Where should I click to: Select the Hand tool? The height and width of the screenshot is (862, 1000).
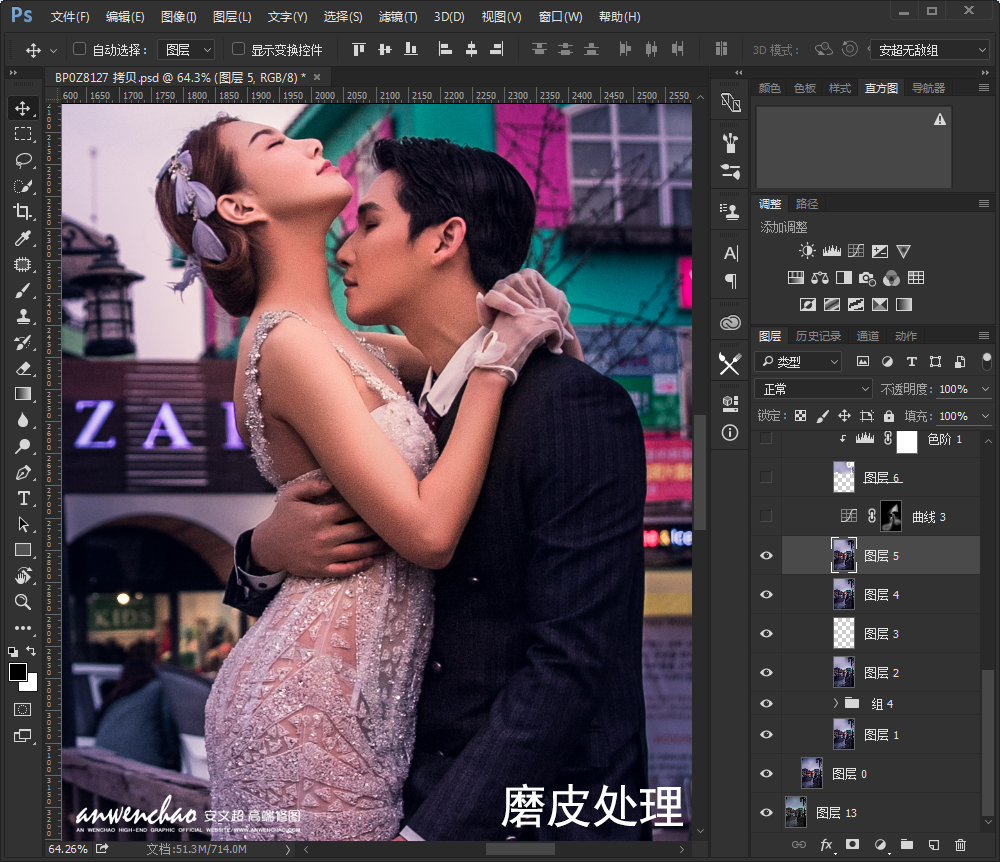23,576
